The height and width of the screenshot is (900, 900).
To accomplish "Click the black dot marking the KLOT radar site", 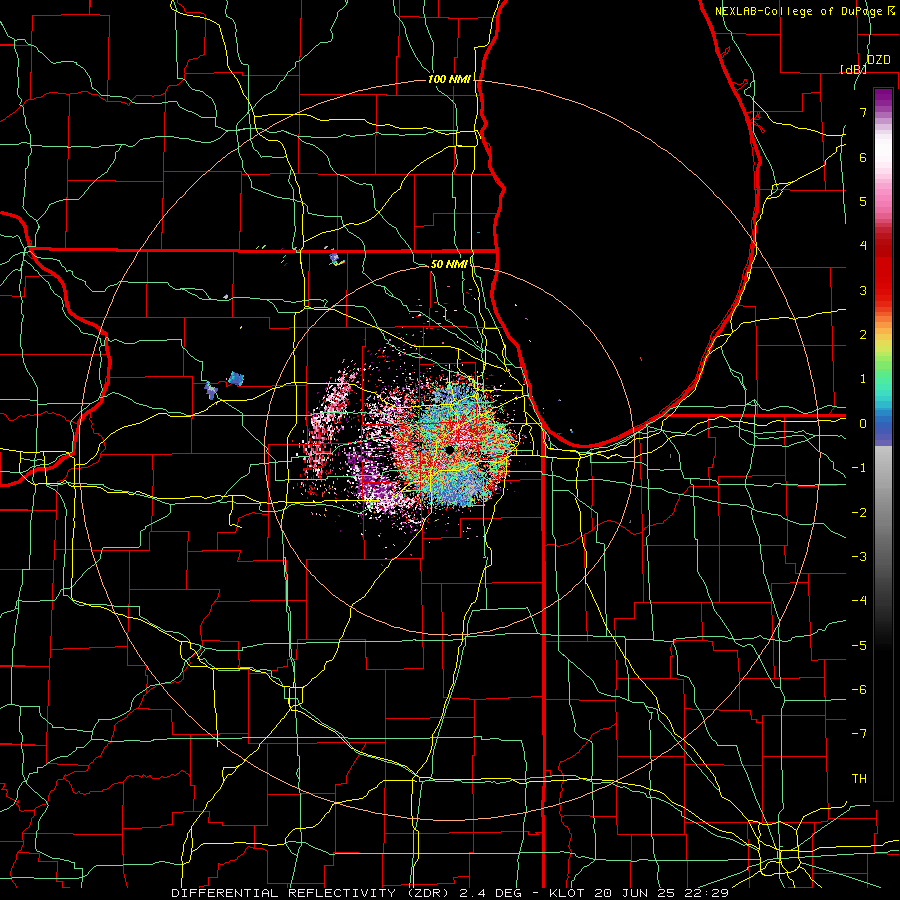I will [449, 451].
